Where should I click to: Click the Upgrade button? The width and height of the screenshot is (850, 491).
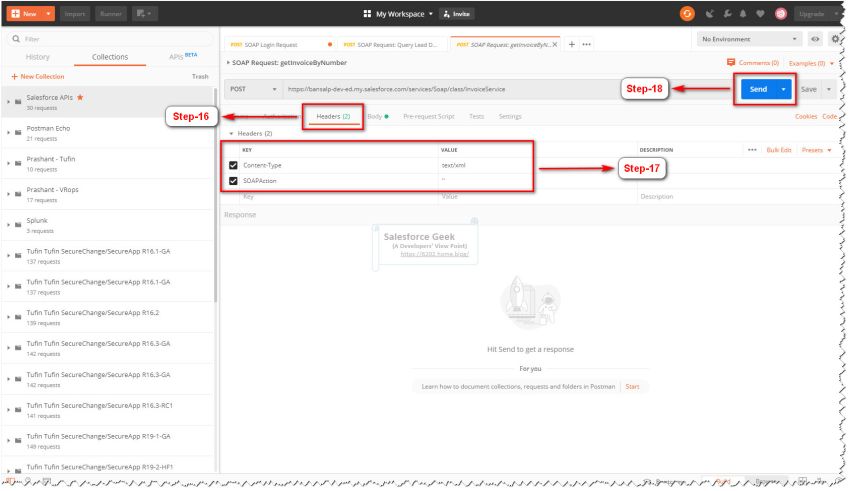[813, 14]
